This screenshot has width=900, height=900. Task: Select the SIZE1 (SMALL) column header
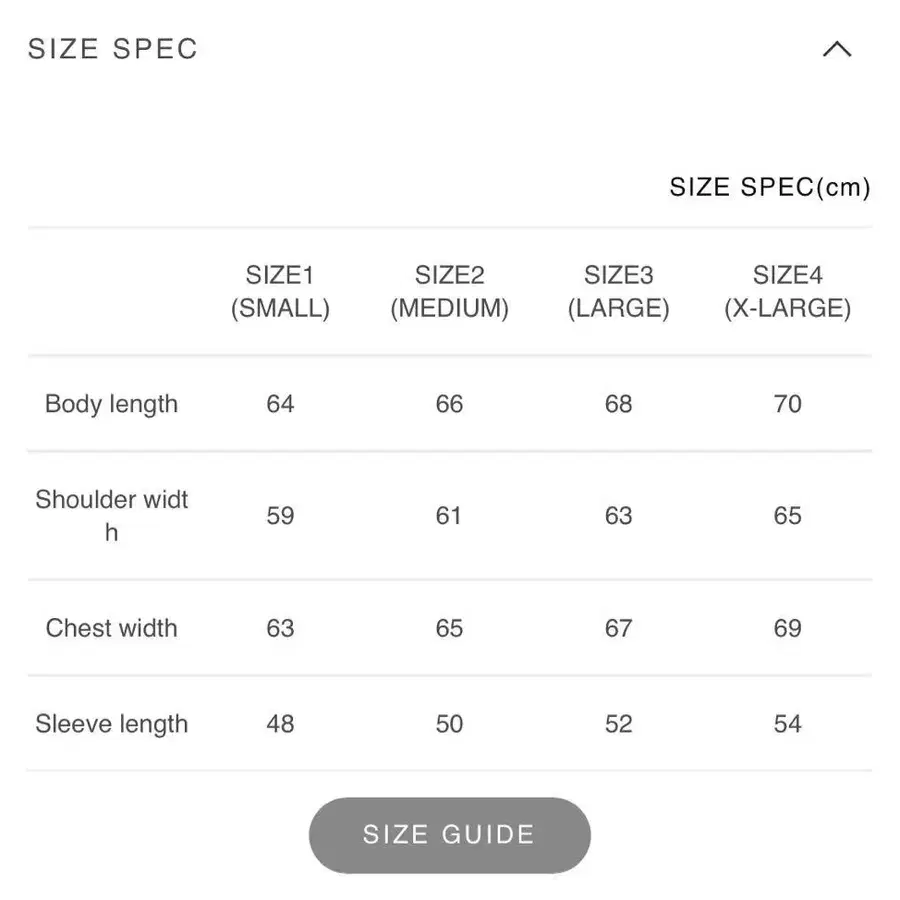point(280,292)
